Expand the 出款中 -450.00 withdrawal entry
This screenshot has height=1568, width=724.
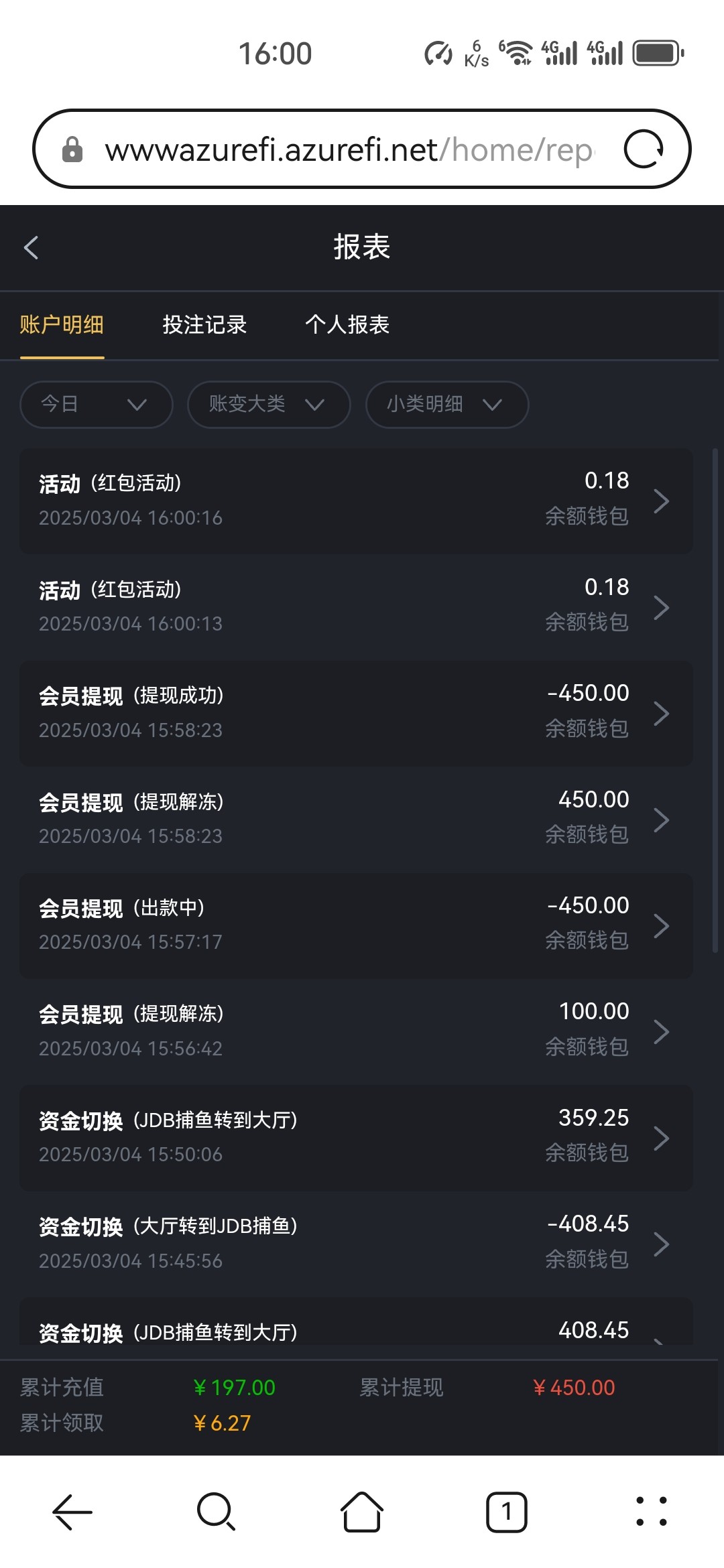tap(355, 925)
